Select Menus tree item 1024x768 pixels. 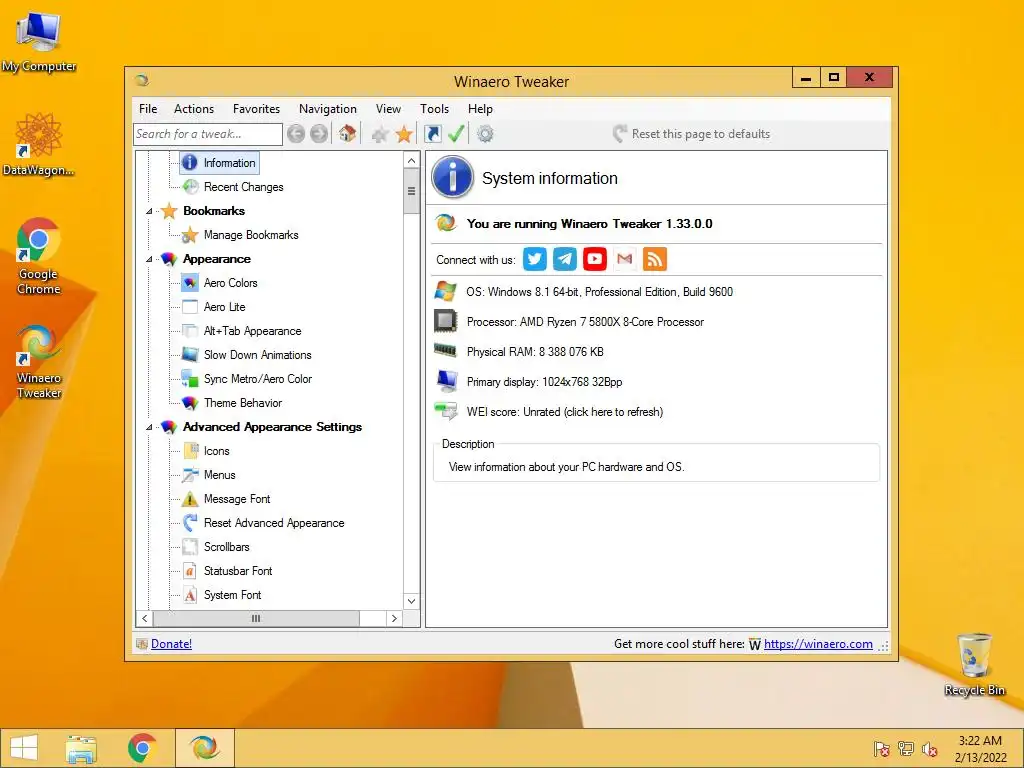(219, 475)
